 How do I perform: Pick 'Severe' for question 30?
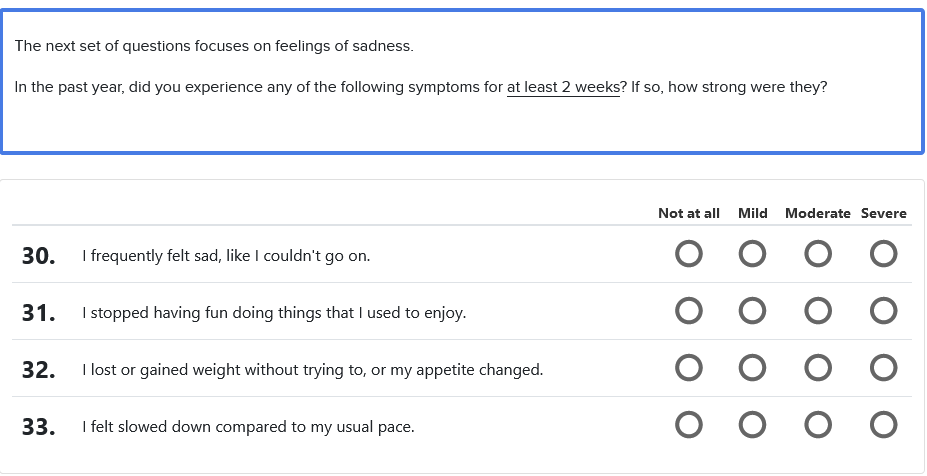tap(883, 255)
